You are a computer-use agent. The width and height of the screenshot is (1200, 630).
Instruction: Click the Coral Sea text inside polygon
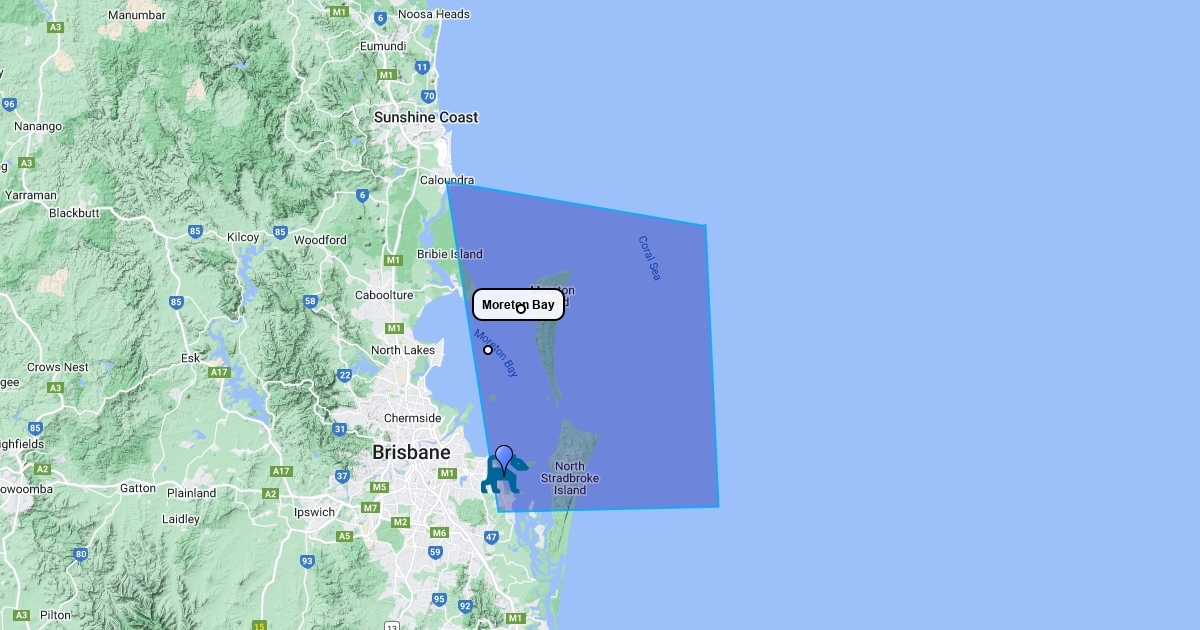(649, 258)
